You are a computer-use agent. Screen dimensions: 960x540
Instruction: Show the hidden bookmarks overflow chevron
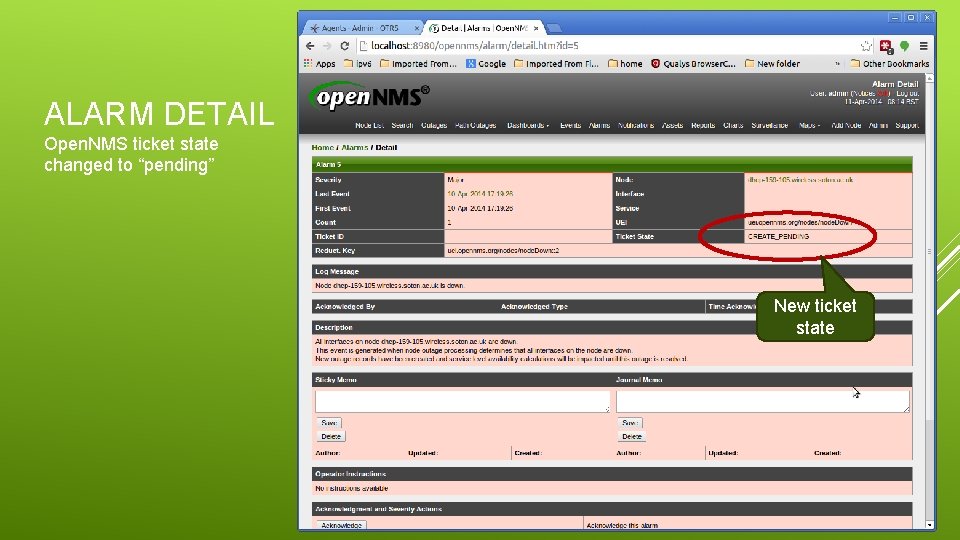[x=837, y=64]
